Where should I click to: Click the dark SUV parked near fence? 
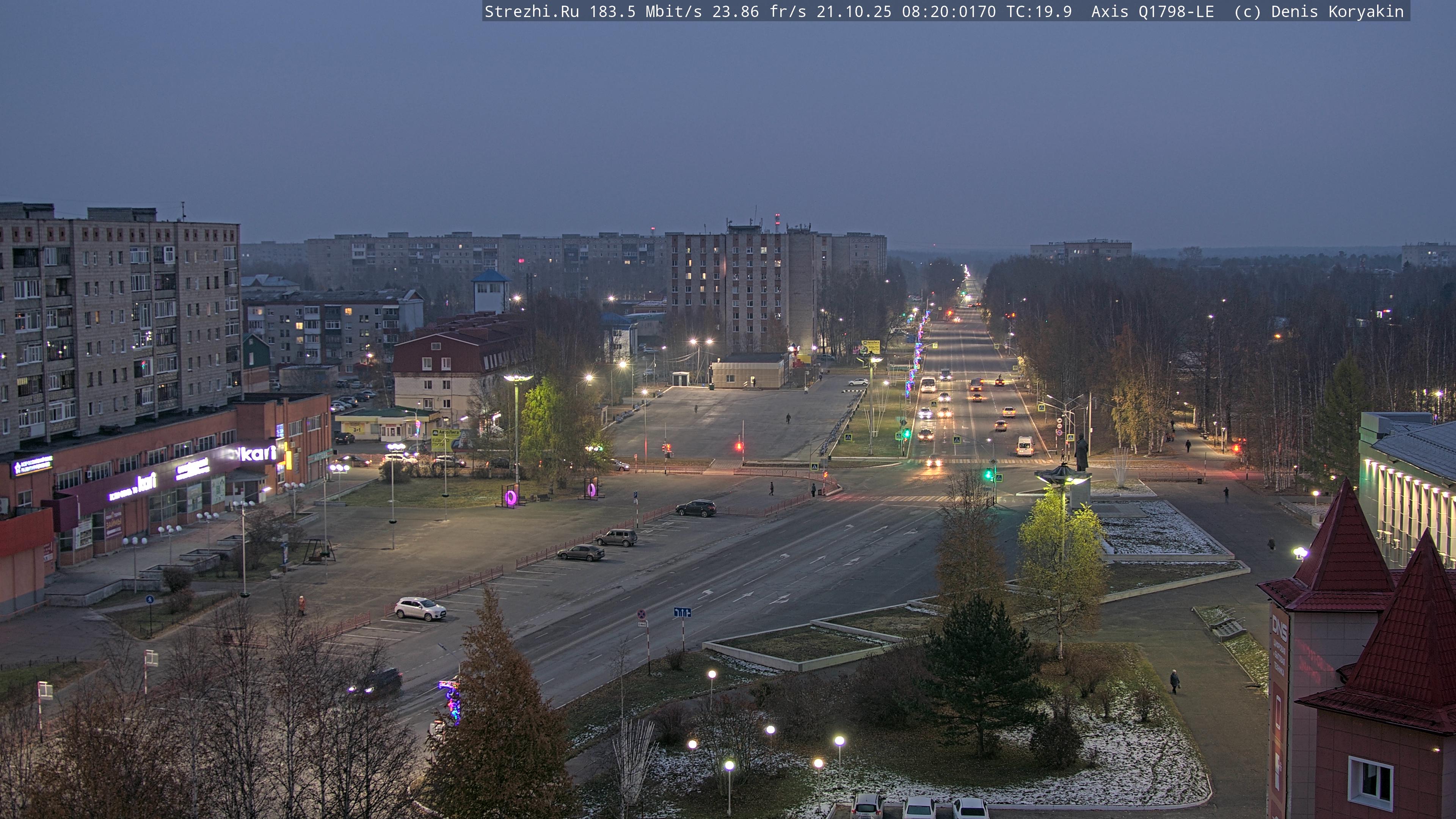click(696, 508)
